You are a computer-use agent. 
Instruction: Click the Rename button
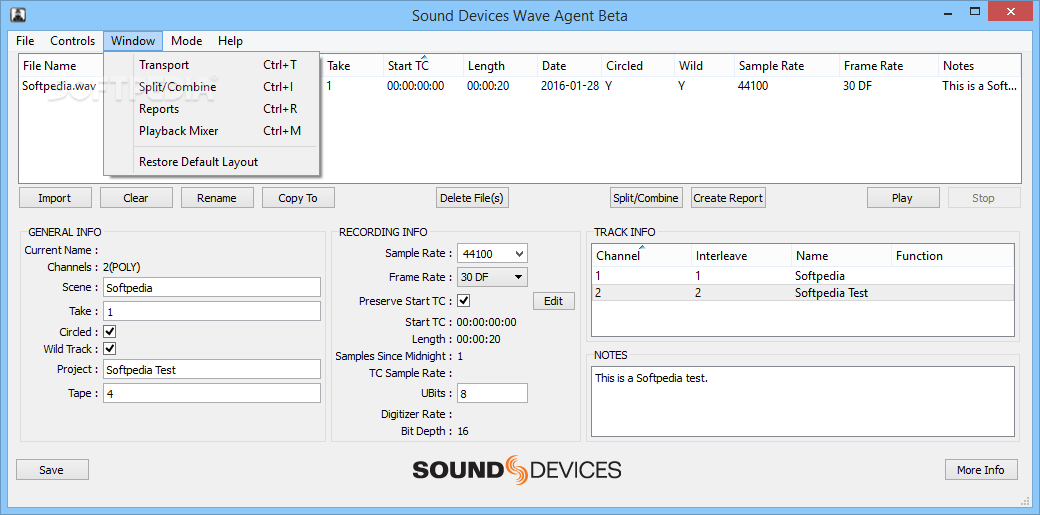click(x=217, y=198)
